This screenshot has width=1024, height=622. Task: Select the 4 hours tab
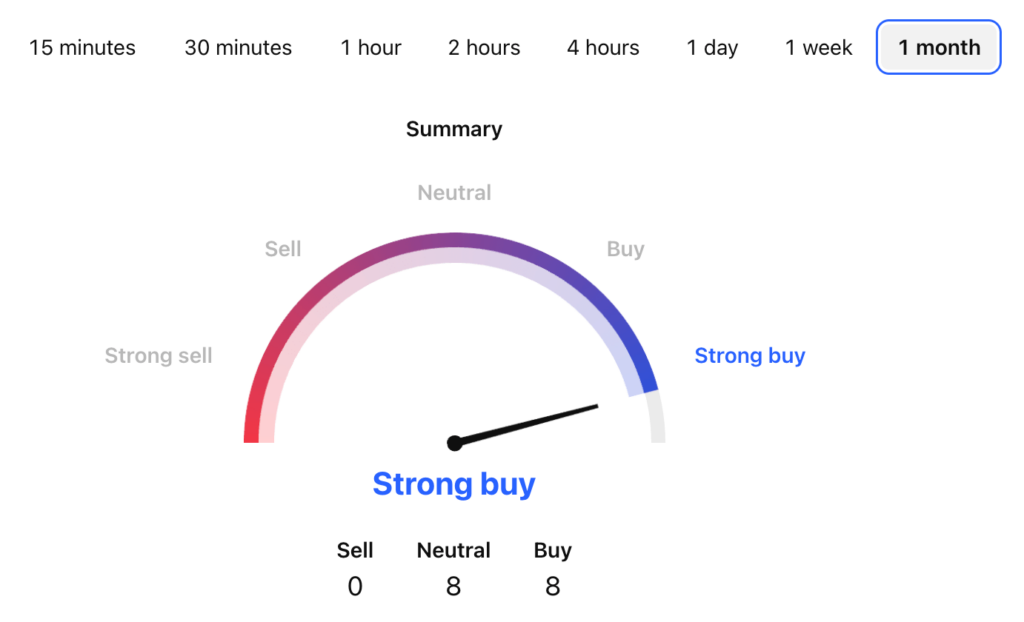tap(603, 47)
